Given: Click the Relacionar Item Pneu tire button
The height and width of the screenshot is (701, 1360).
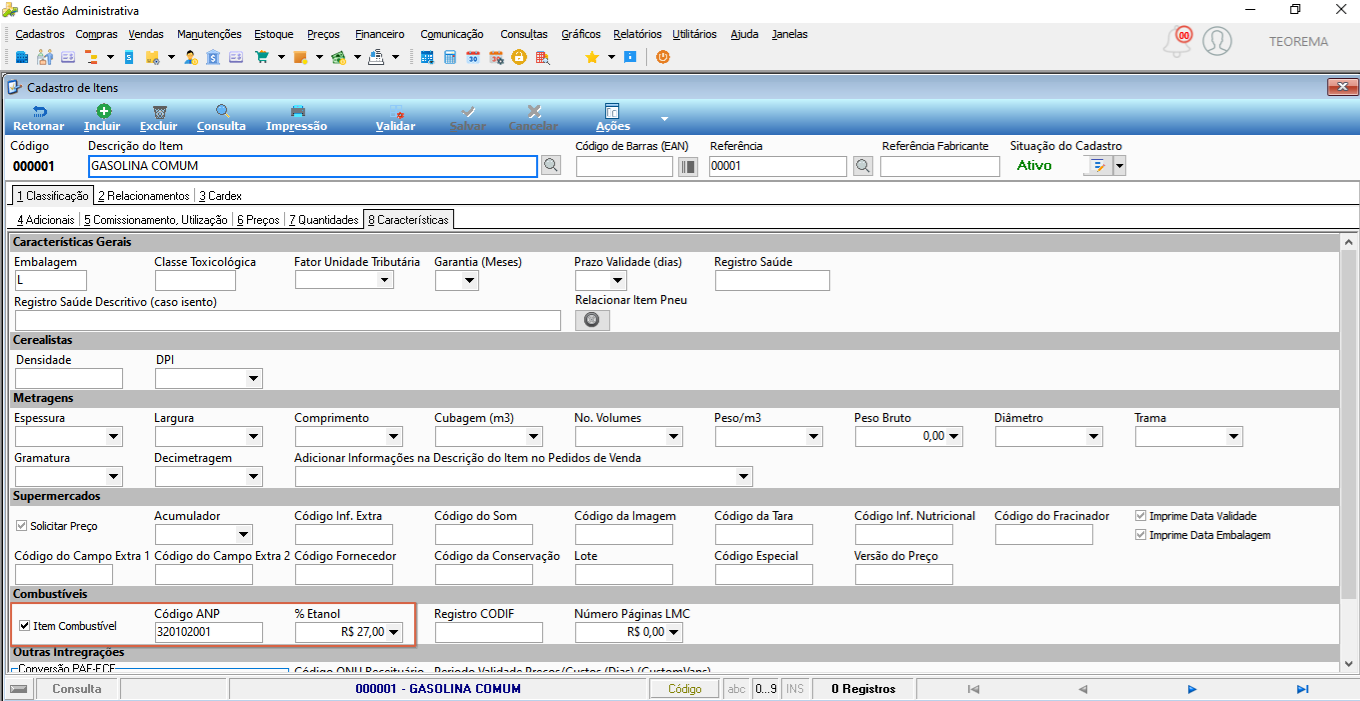Looking at the screenshot, I should [x=592, y=320].
